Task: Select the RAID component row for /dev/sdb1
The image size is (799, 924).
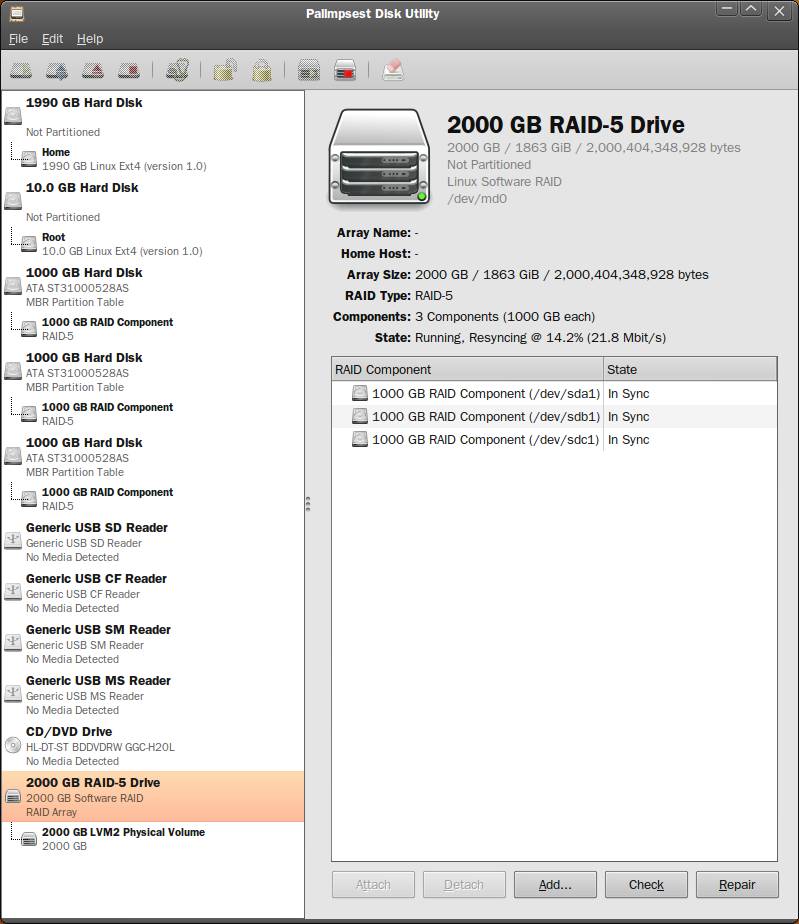Action: 554,417
